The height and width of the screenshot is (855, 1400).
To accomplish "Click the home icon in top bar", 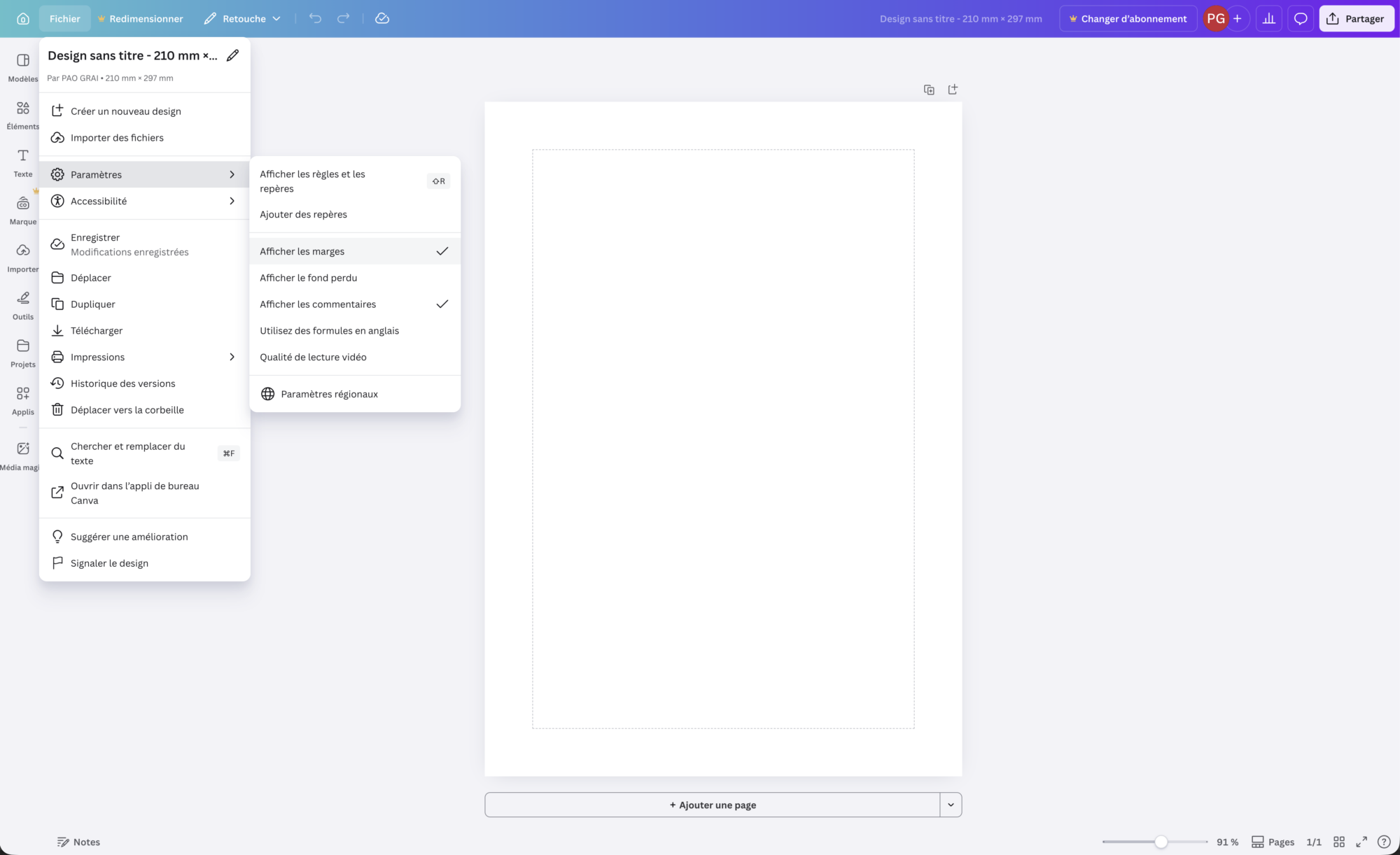I will click(23, 18).
